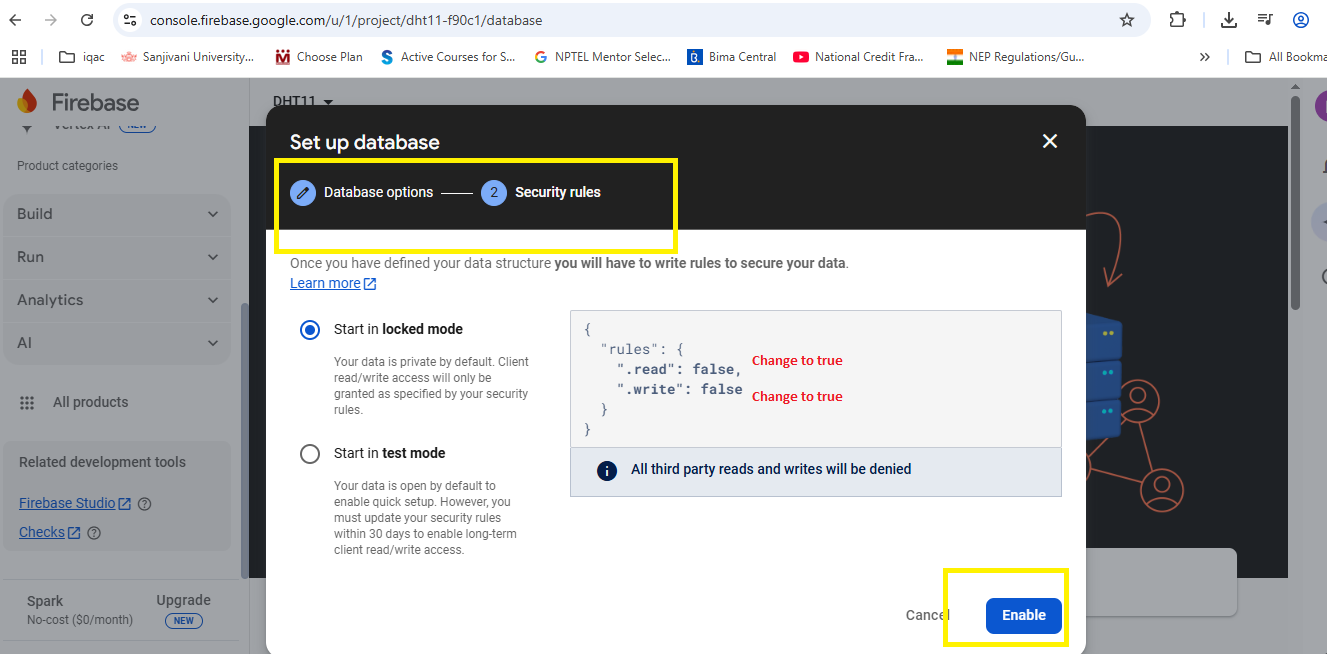This screenshot has height=654, width=1327.
Task: Reload the page with the refresh icon
Action: tap(87, 20)
